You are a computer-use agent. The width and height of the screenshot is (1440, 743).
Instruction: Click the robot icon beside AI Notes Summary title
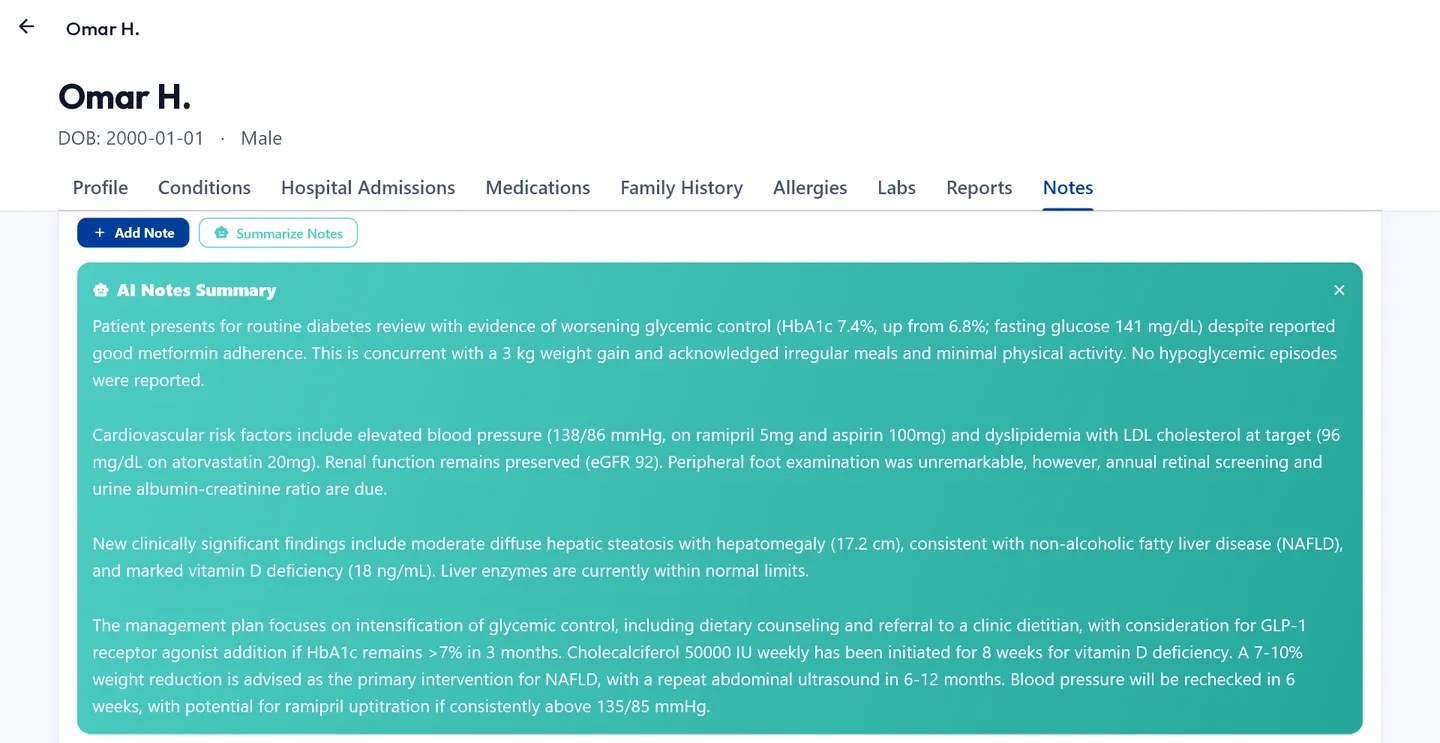pos(100,291)
